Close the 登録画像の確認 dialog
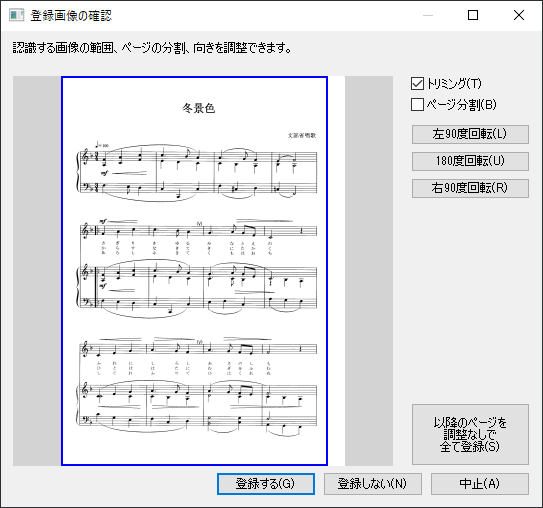 519,15
